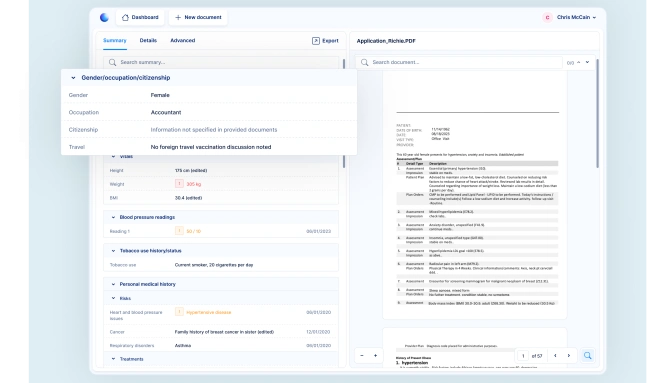Collapse the Vitals section
The image size is (652, 383).
(x=113, y=157)
